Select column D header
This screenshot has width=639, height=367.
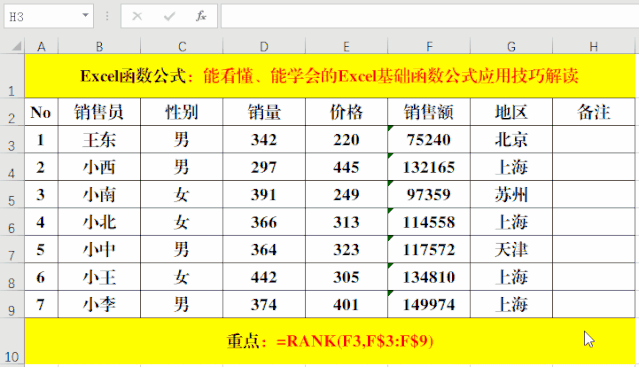(264, 46)
